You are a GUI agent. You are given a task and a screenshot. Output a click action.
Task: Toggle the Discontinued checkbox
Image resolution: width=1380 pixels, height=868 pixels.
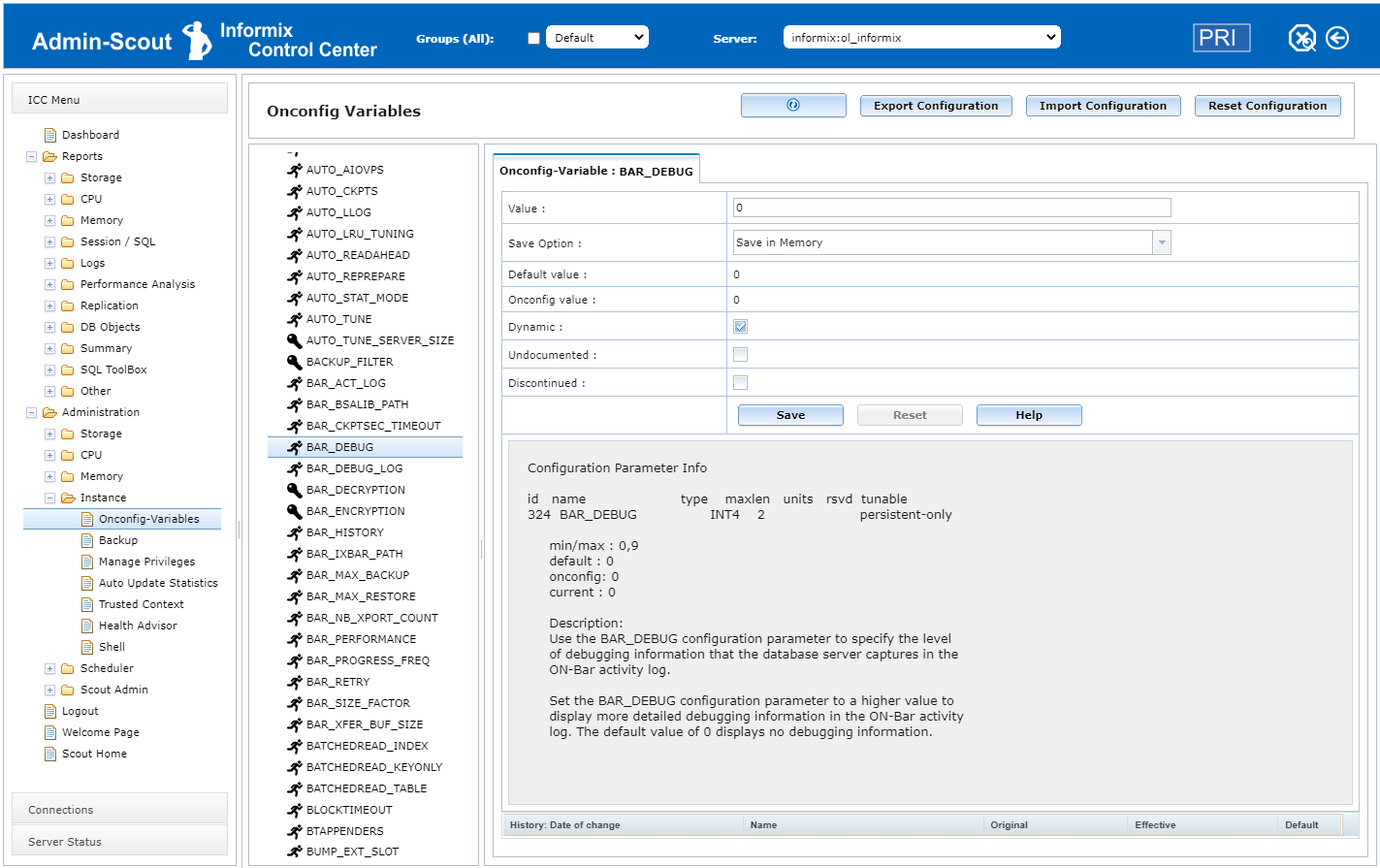pyautogui.click(x=740, y=383)
